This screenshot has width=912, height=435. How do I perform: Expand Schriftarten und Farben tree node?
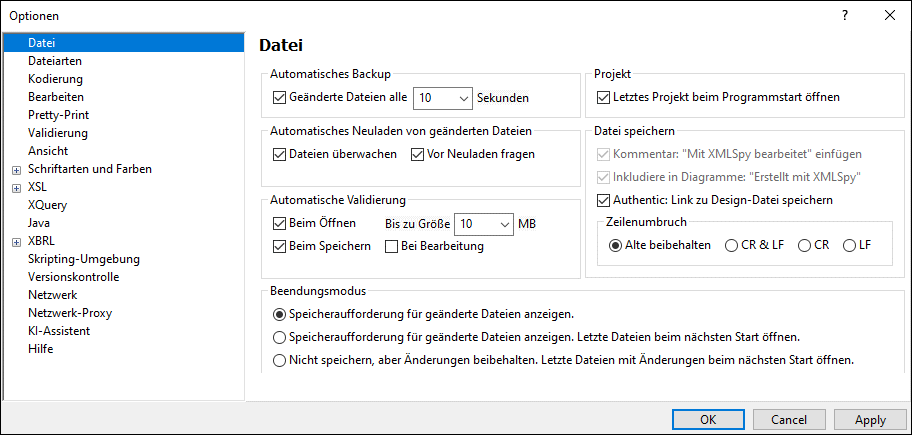(x=16, y=169)
